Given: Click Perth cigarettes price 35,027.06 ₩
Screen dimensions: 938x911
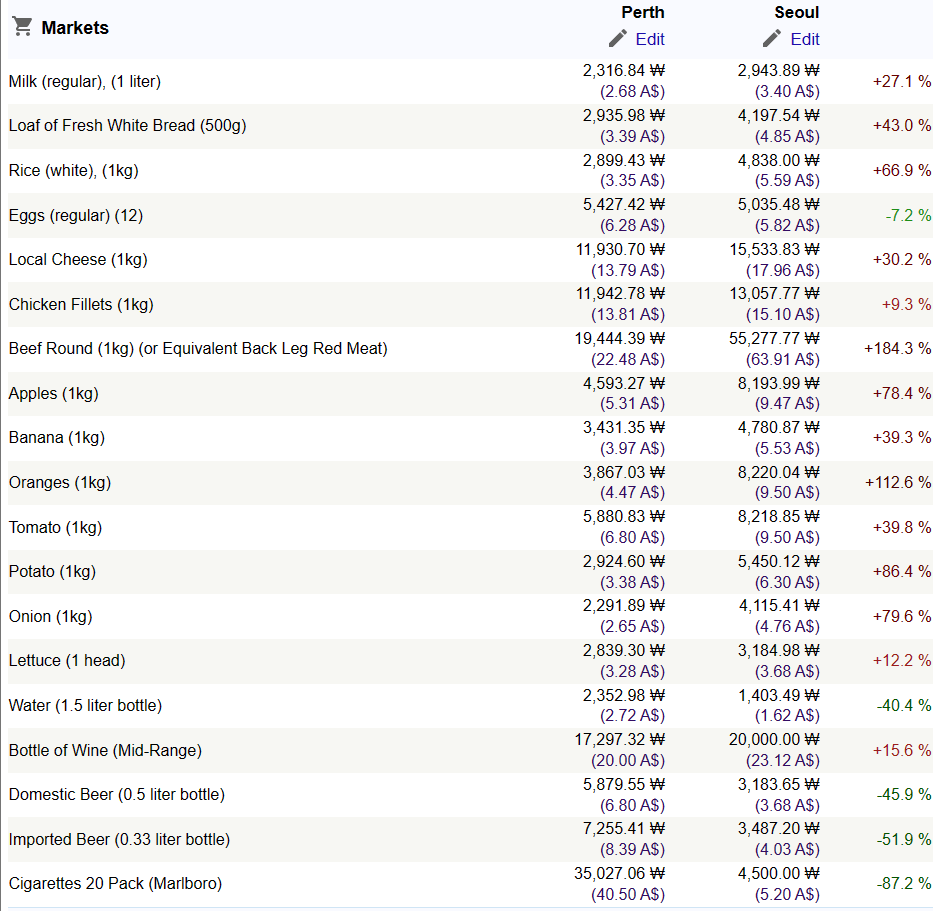Looking at the screenshot, I should click(x=620, y=874).
